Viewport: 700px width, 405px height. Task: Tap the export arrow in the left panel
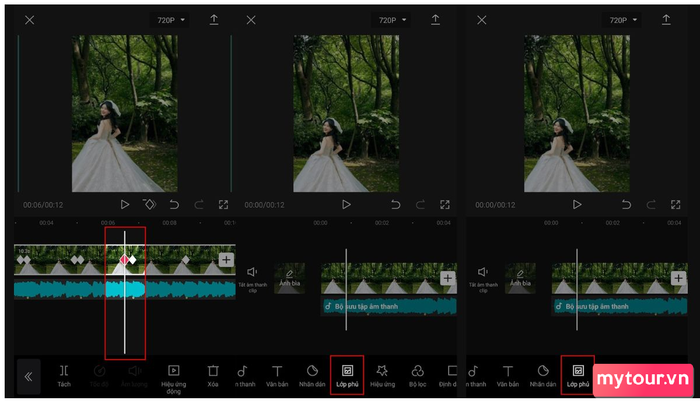[214, 20]
